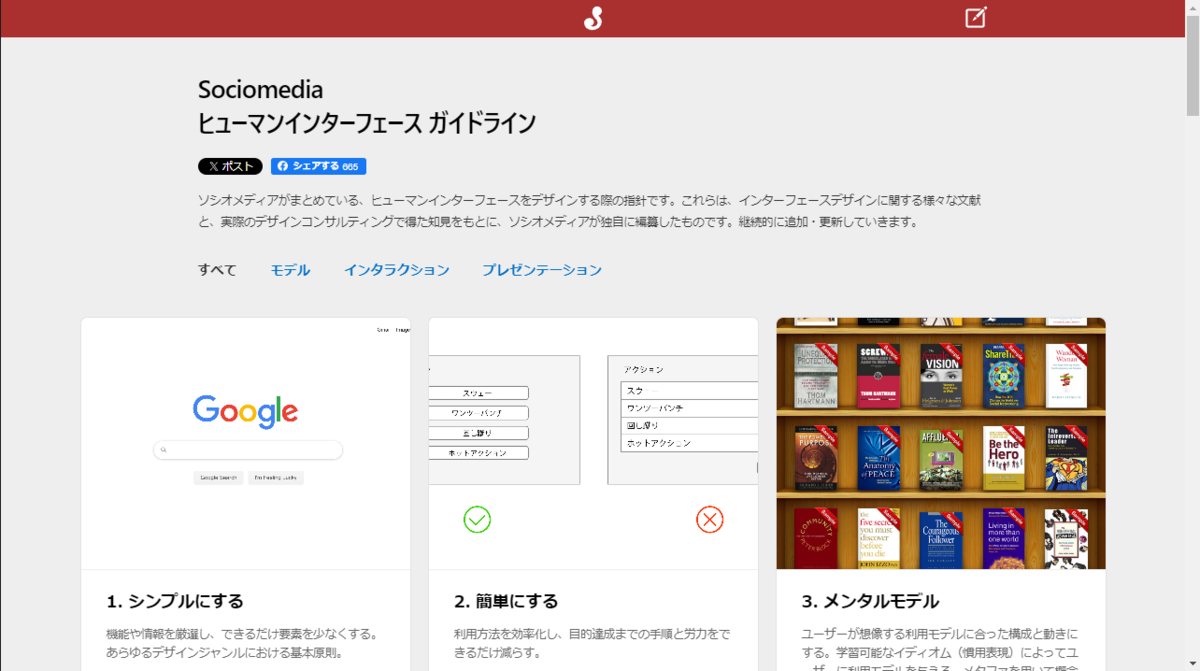Image resolution: width=1200 pixels, height=671 pixels.
Task: Select the すべて filter tab
Action: [x=217, y=270]
